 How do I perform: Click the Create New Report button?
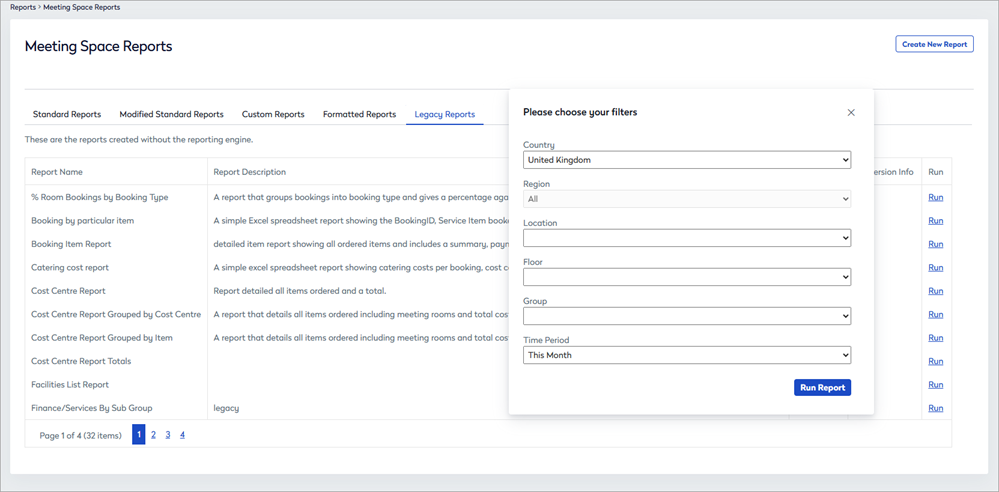pos(934,44)
